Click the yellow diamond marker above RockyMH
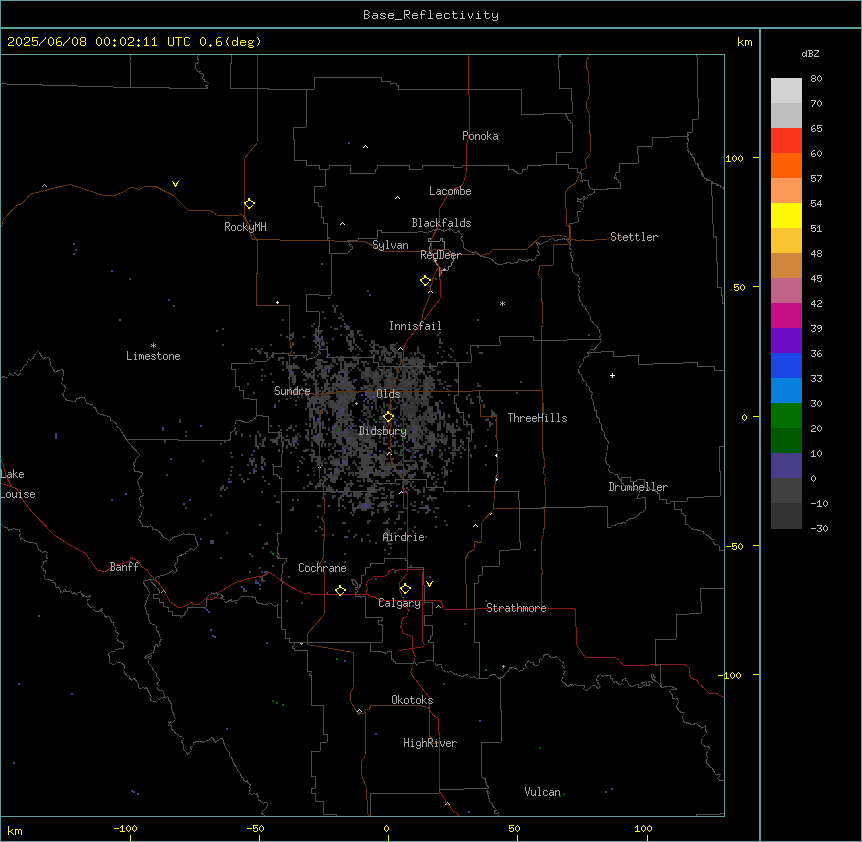The height and width of the screenshot is (842, 862). pyautogui.click(x=249, y=204)
